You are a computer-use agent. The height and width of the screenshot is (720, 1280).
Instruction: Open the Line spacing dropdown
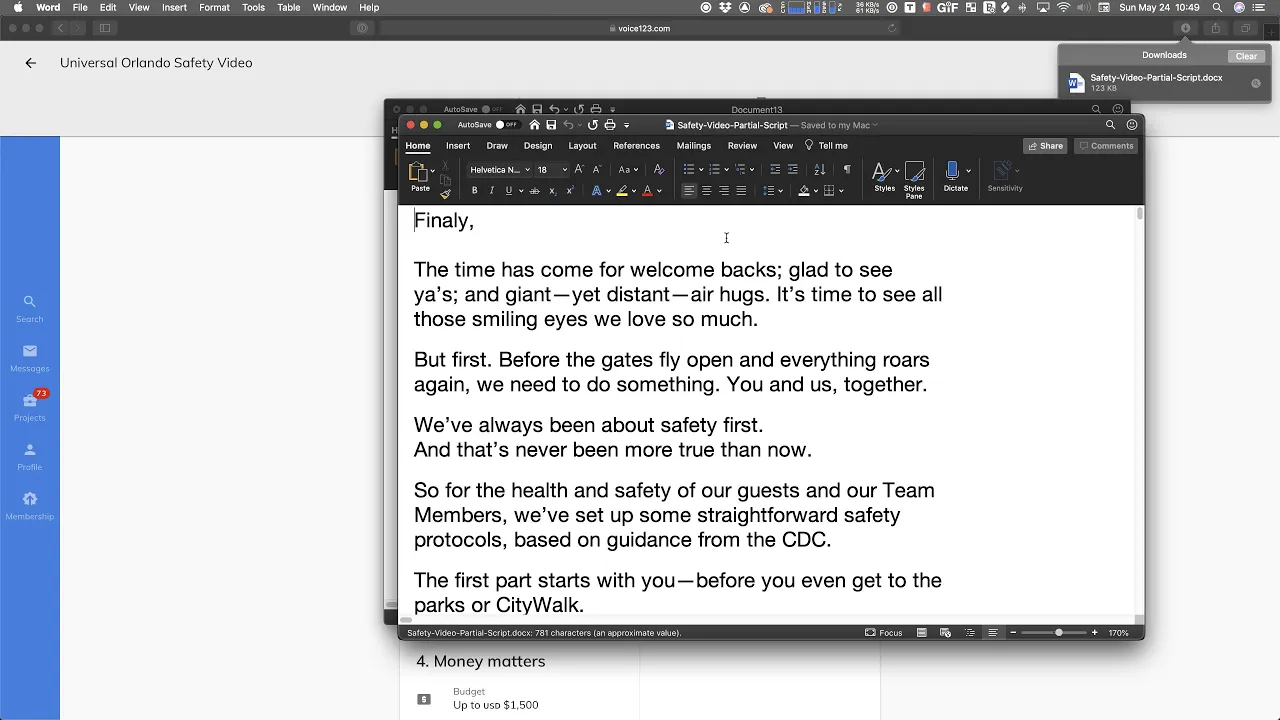pos(773,191)
